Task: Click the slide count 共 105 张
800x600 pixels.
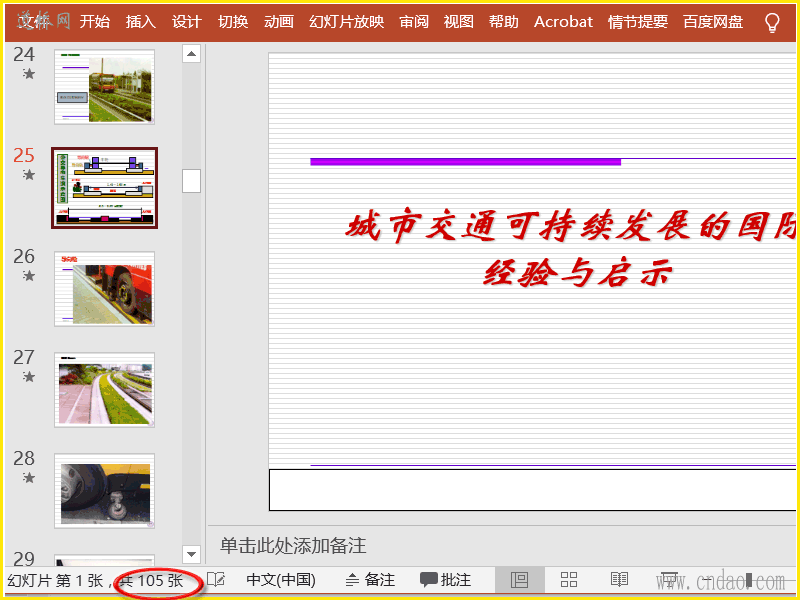Action: (x=152, y=581)
